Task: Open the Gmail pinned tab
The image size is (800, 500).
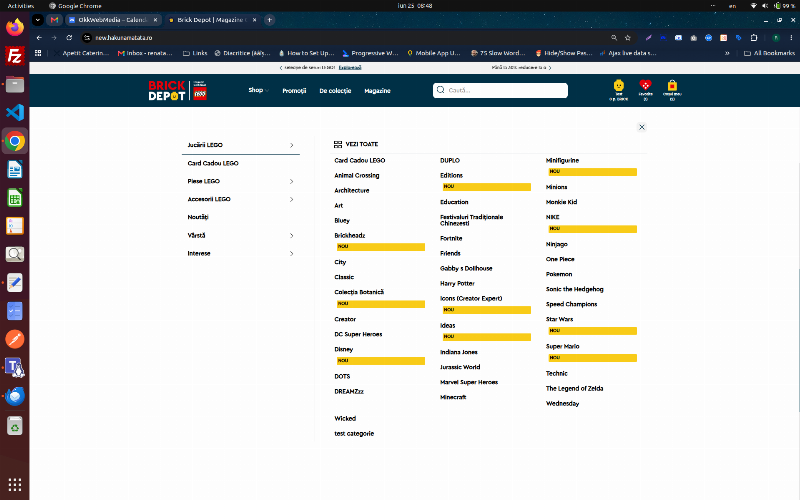Action: (54, 20)
